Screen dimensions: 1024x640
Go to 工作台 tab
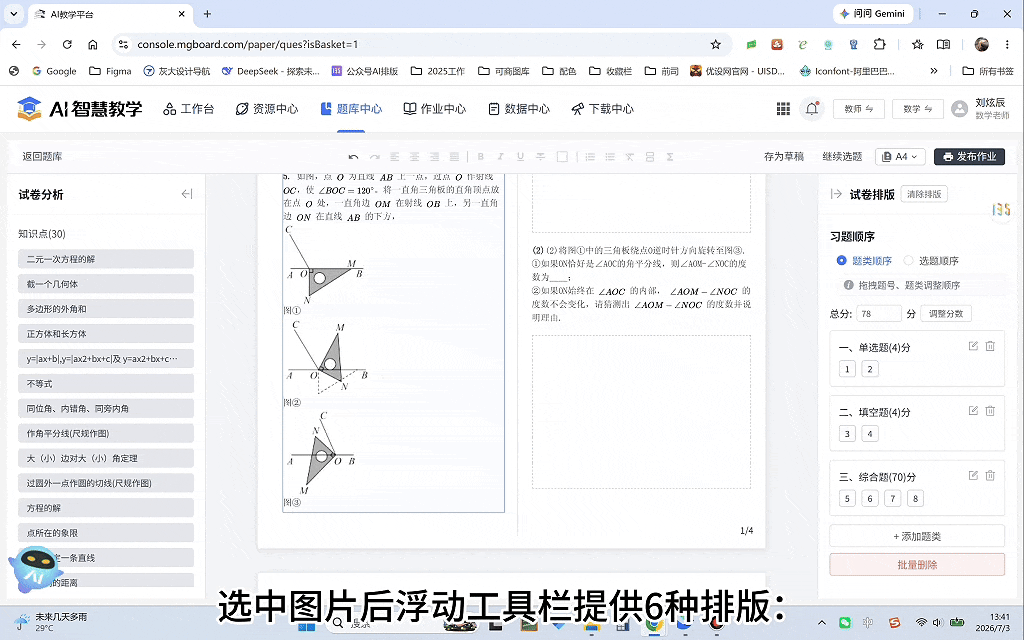tap(189, 109)
